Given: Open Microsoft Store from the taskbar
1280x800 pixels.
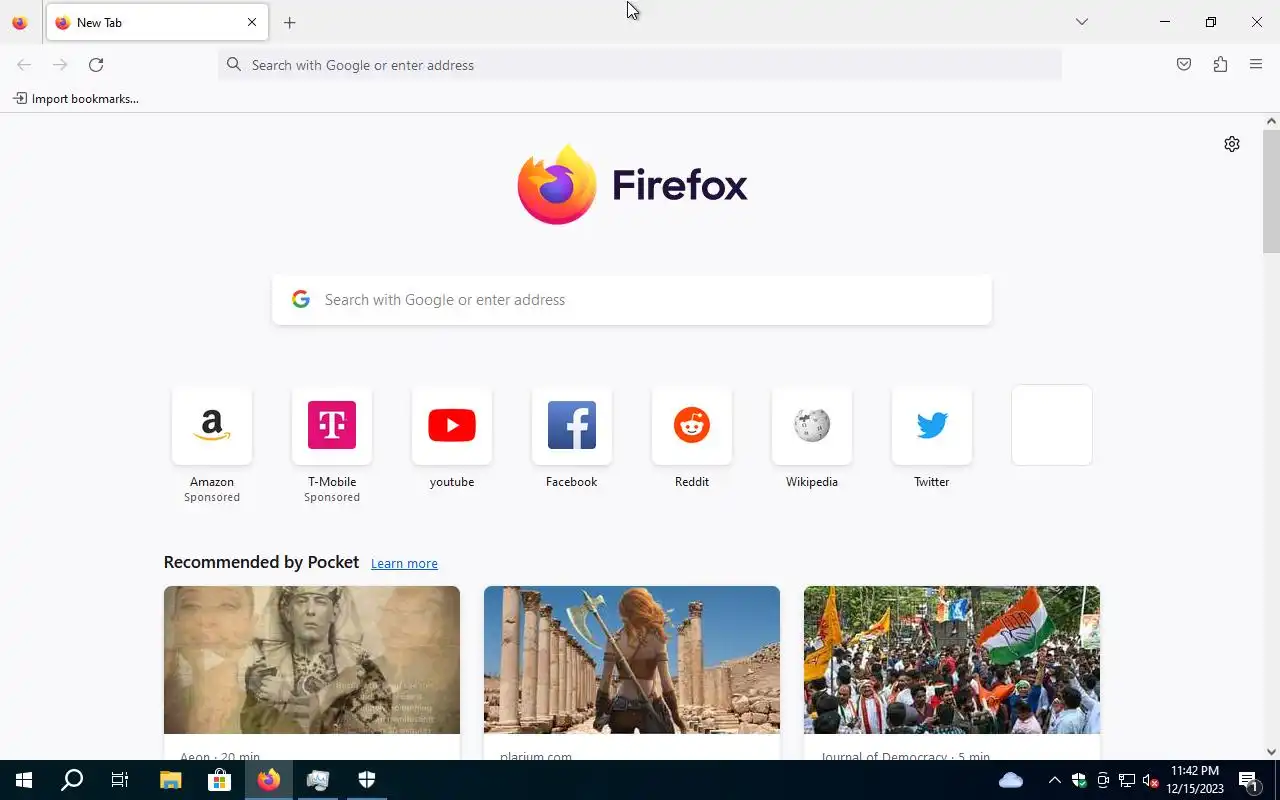Looking at the screenshot, I should (x=220, y=780).
